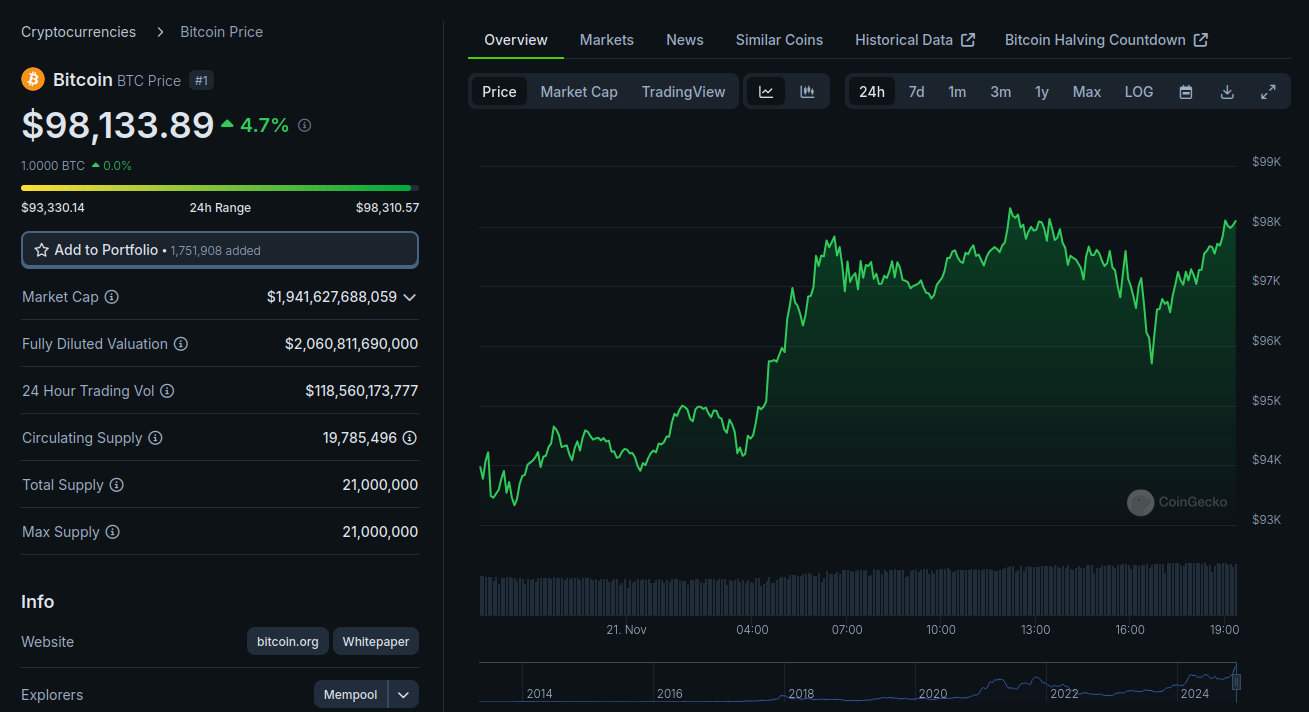Click the star icon in Add to Portfolio
The image size is (1309, 712).
(42, 250)
